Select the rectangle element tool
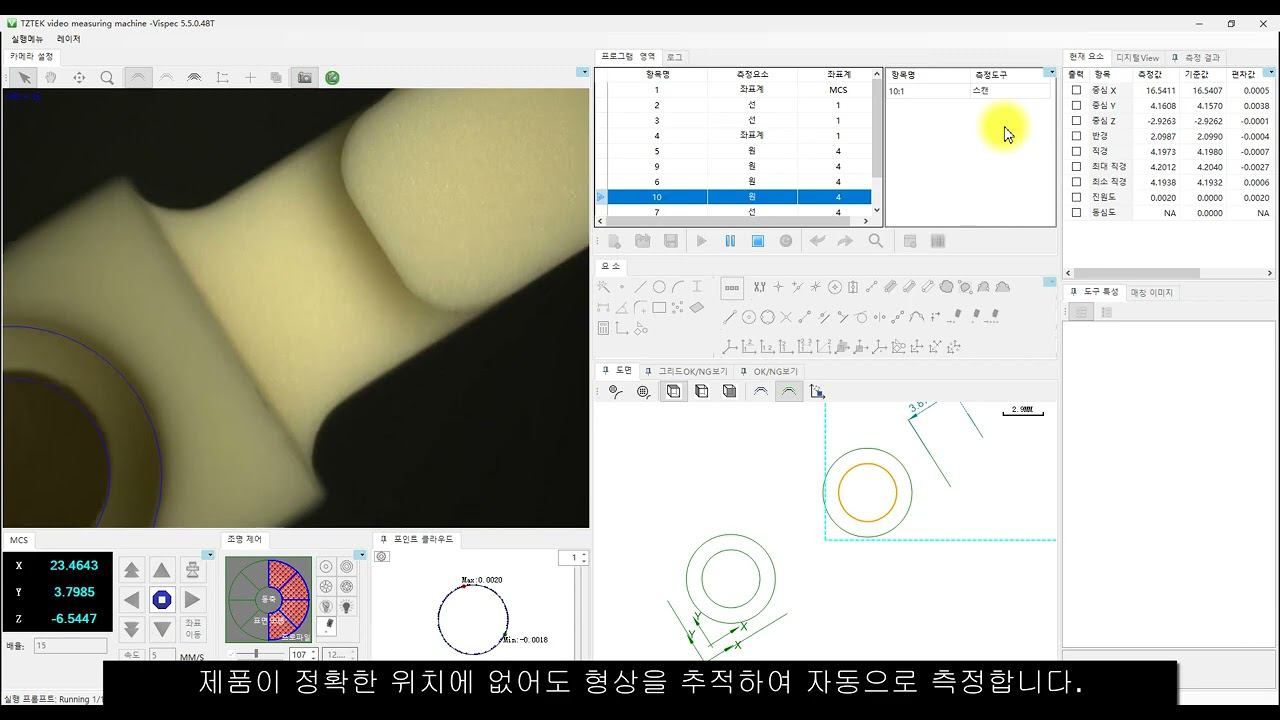Screen dimensions: 1280x720 click(x=659, y=308)
